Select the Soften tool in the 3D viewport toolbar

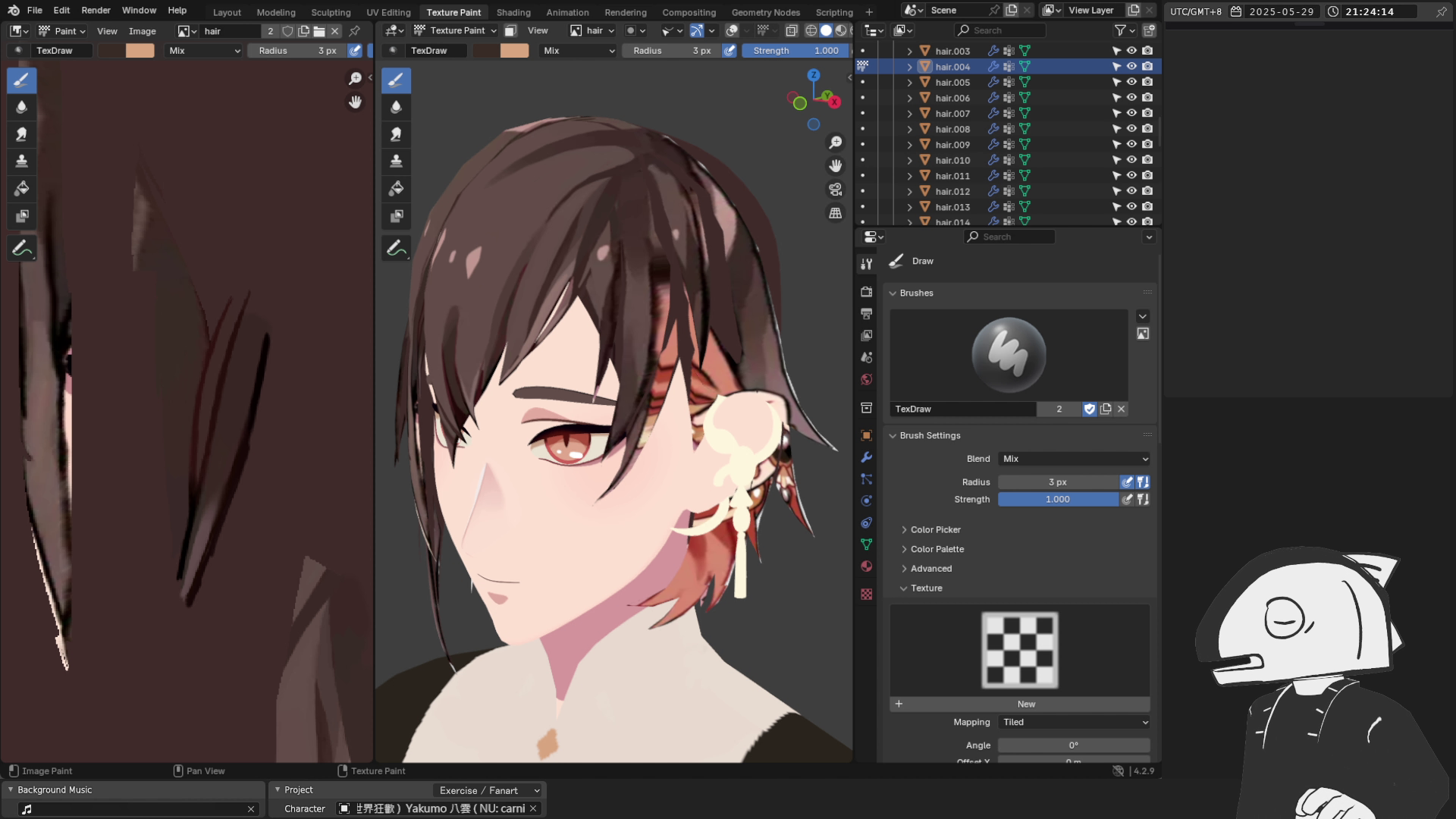[x=396, y=107]
